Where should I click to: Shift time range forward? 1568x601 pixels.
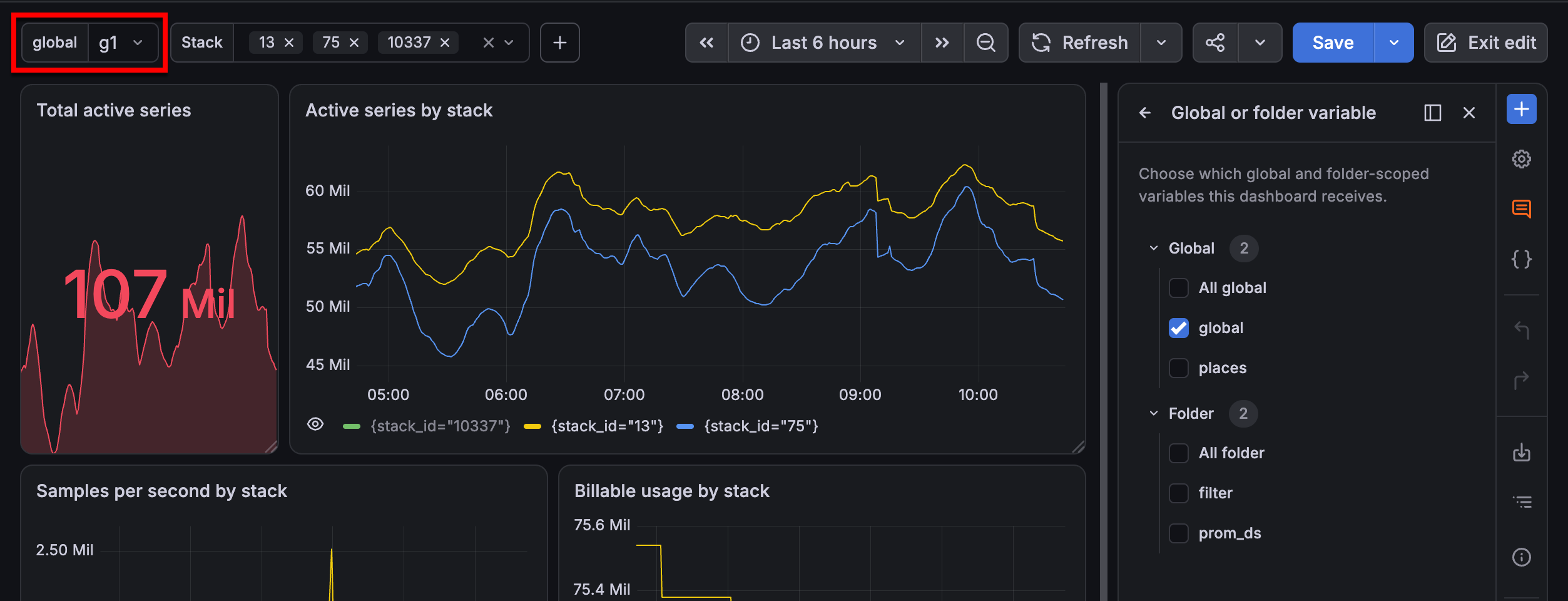coord(942,43)
